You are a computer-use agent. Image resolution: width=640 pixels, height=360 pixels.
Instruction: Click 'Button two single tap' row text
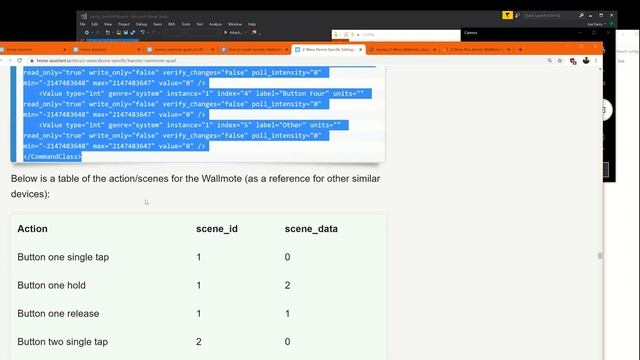click(x=63, y=342)
